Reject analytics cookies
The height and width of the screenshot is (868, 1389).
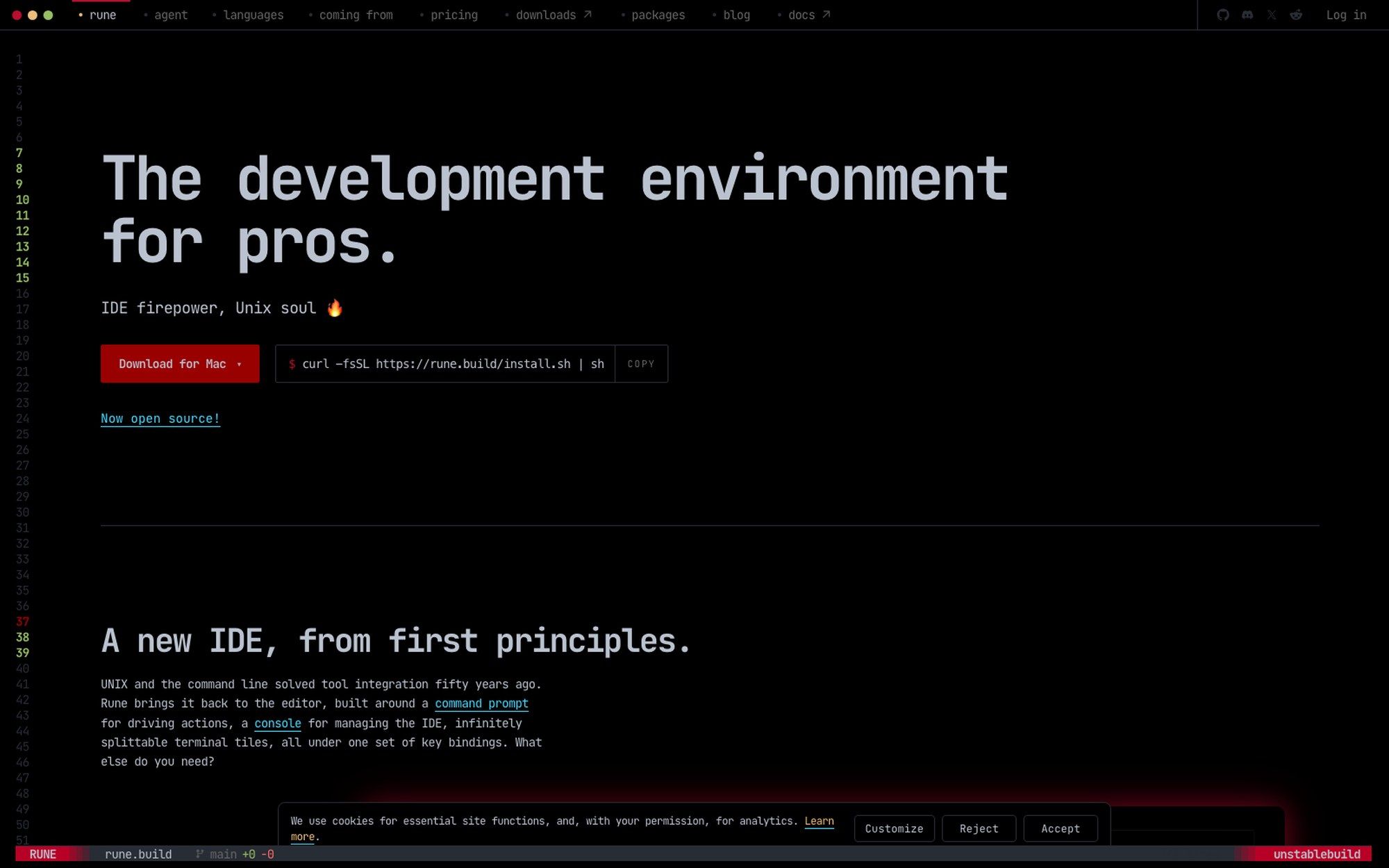click(979, 828)
